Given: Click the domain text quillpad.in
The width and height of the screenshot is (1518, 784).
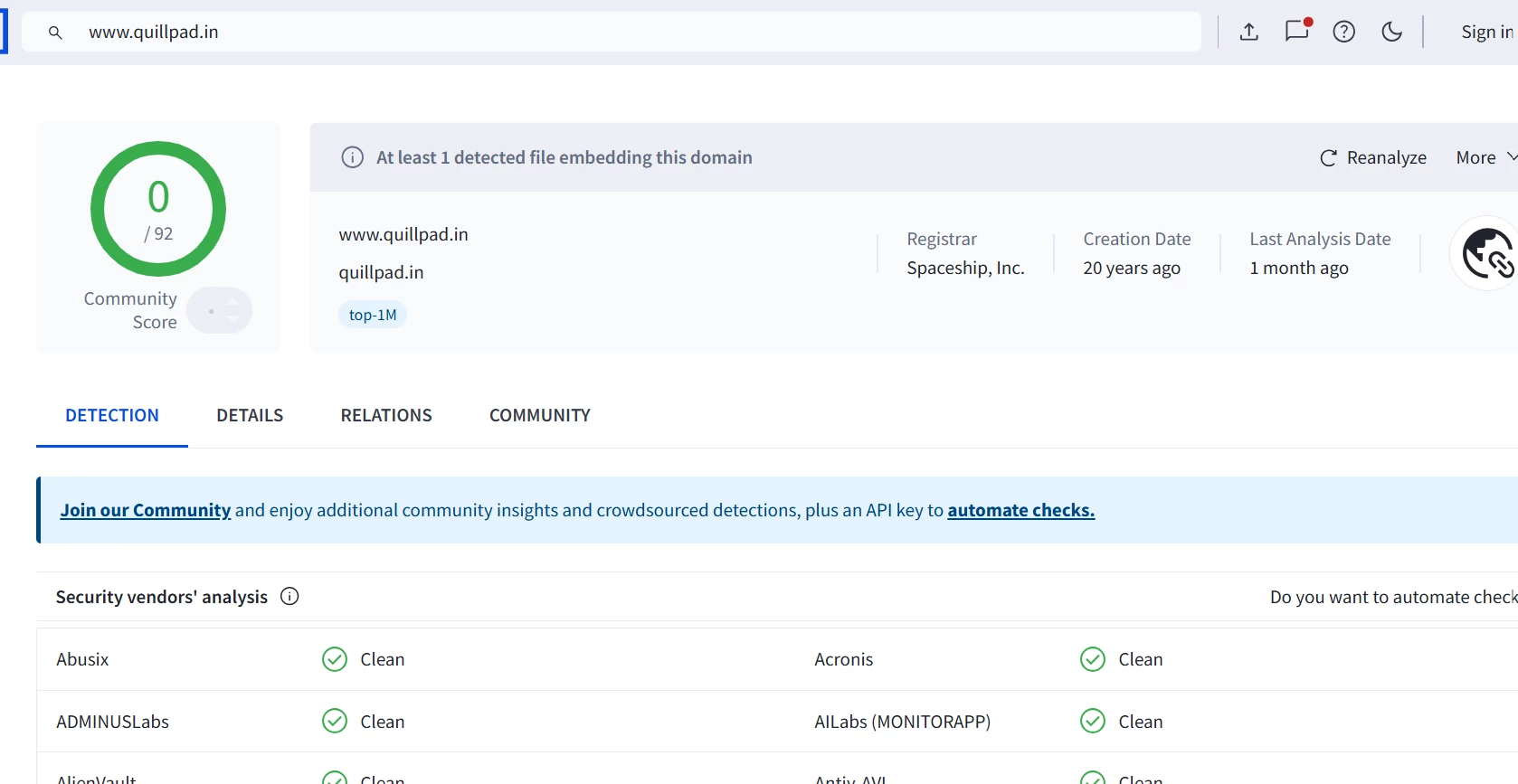Looking at the screenshot, I should click(x=381, y=272).
